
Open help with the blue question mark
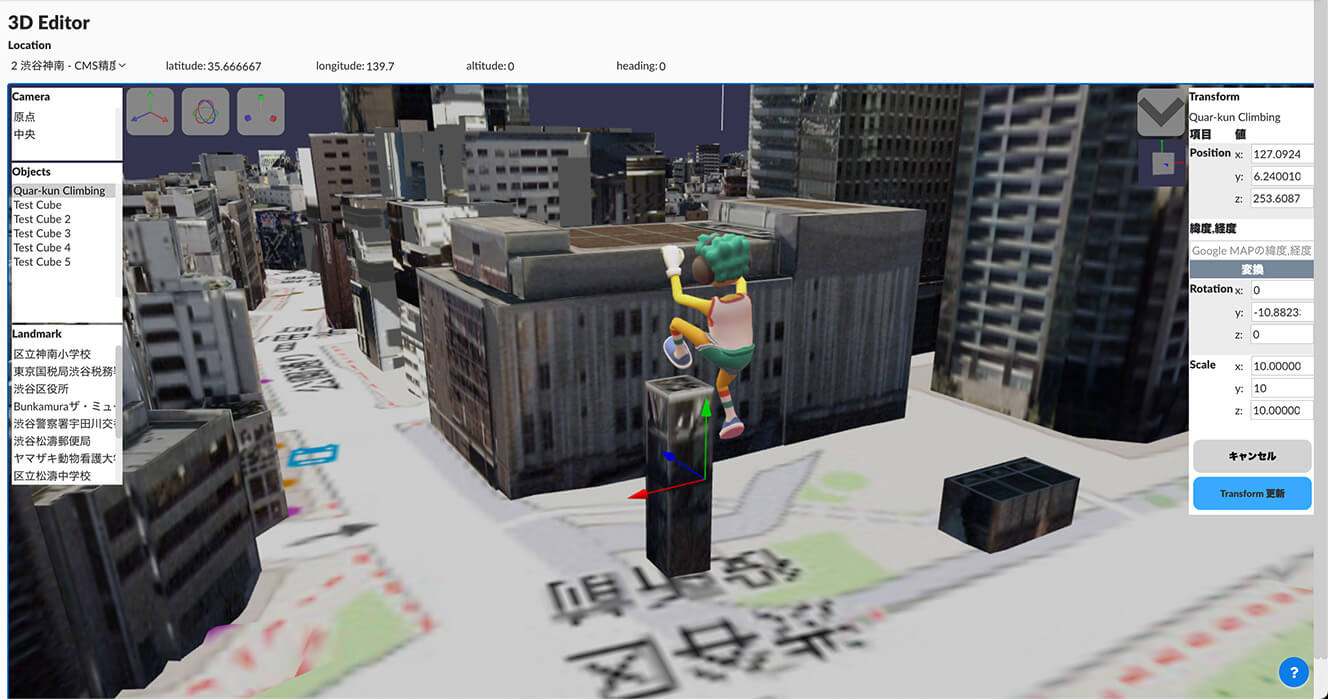point(1294,672)
